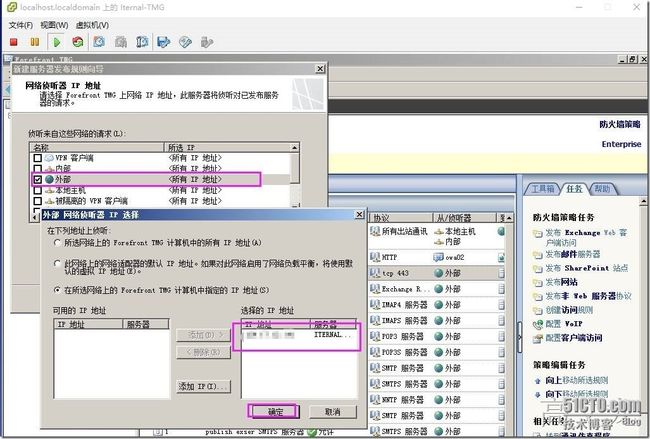Click the 添加 IP(I)... button
Viewport: 650px width, 439px height.
coord(203,386)
